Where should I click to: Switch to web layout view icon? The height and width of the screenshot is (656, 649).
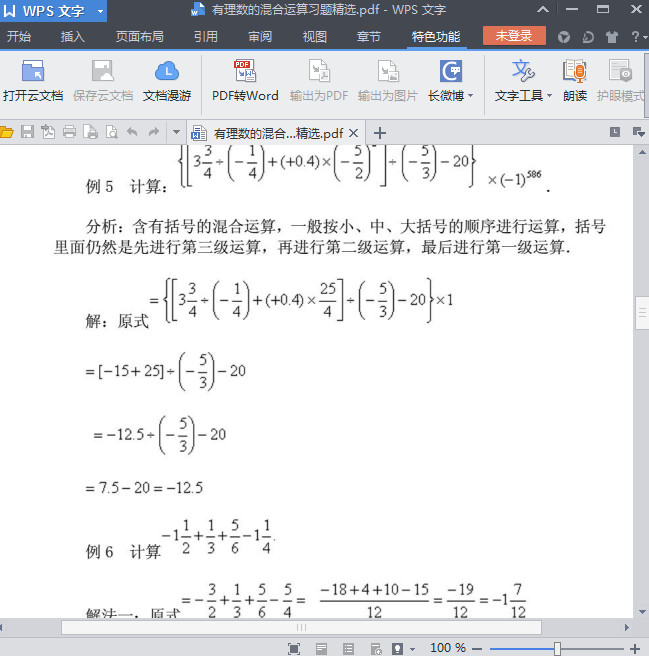376,649
